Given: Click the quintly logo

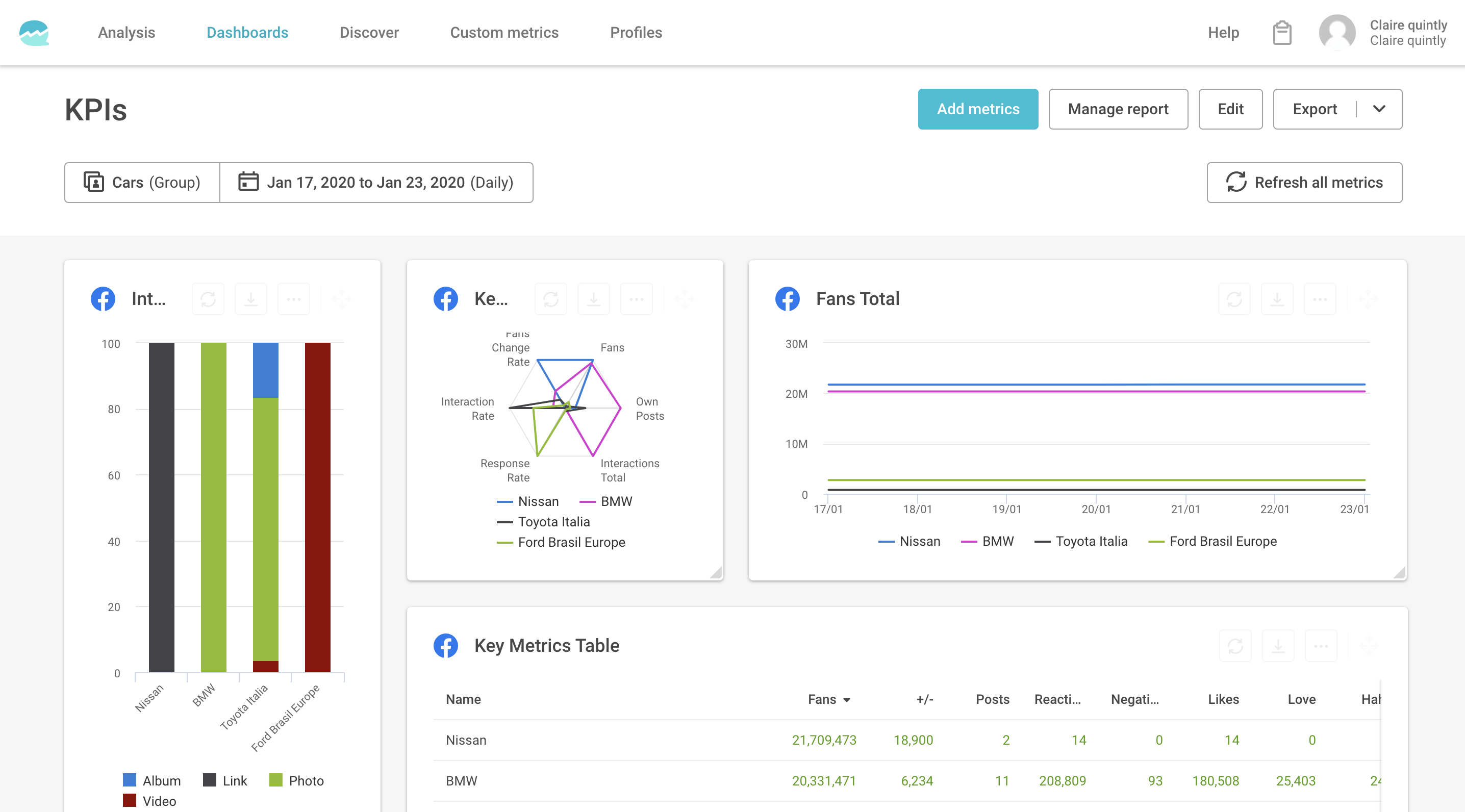Looking at the screenshot, I should point(34,33).
